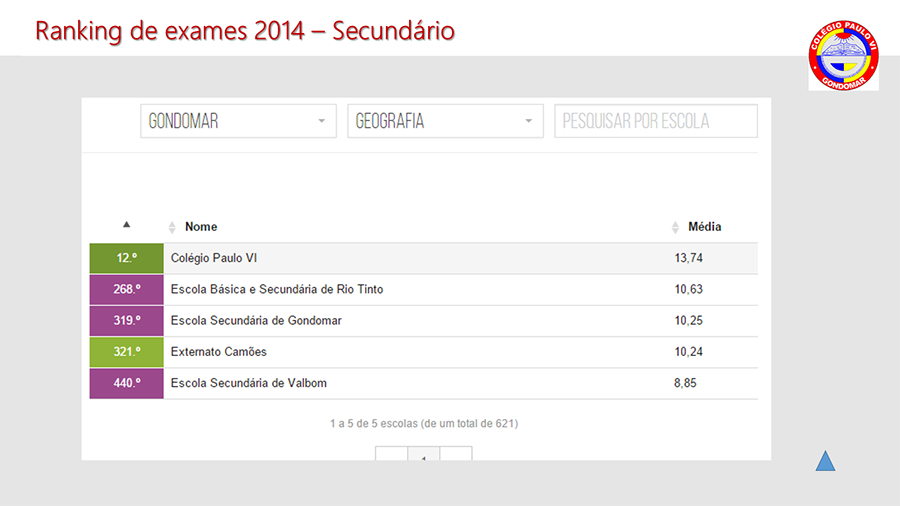Click the next page pagination button
The image size is (900, 506).
pyautogui.click(x=456, y=453)
